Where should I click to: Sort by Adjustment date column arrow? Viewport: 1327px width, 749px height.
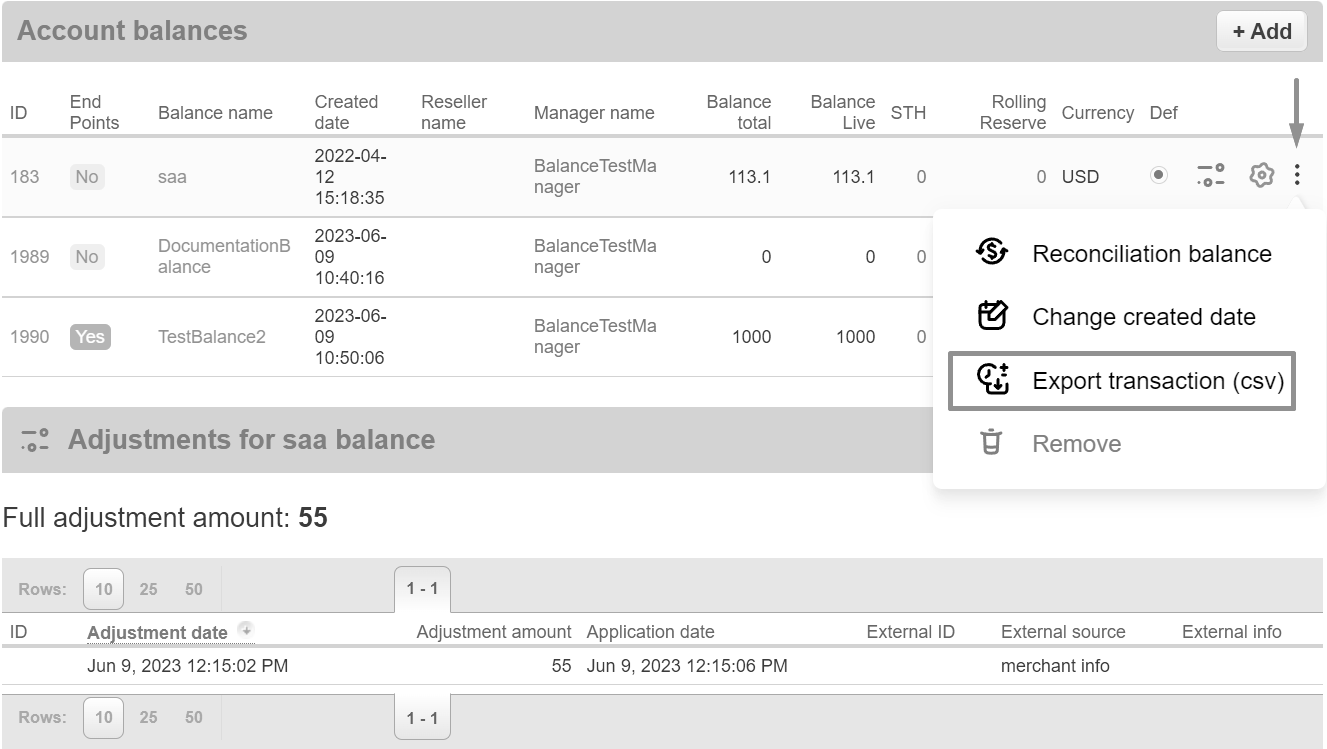click(245, 630)
